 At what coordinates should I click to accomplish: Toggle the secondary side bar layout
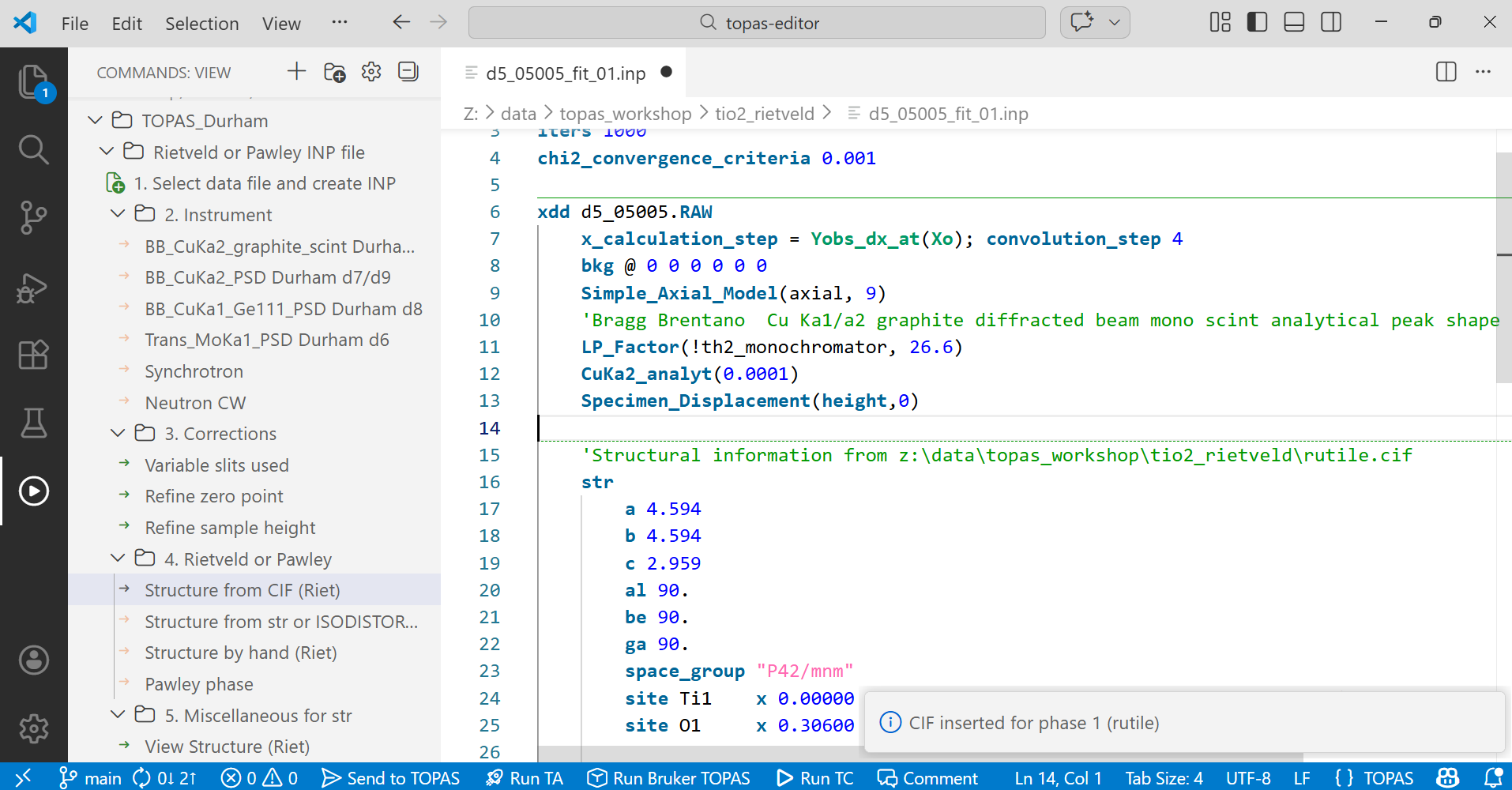click(1331, 22)
